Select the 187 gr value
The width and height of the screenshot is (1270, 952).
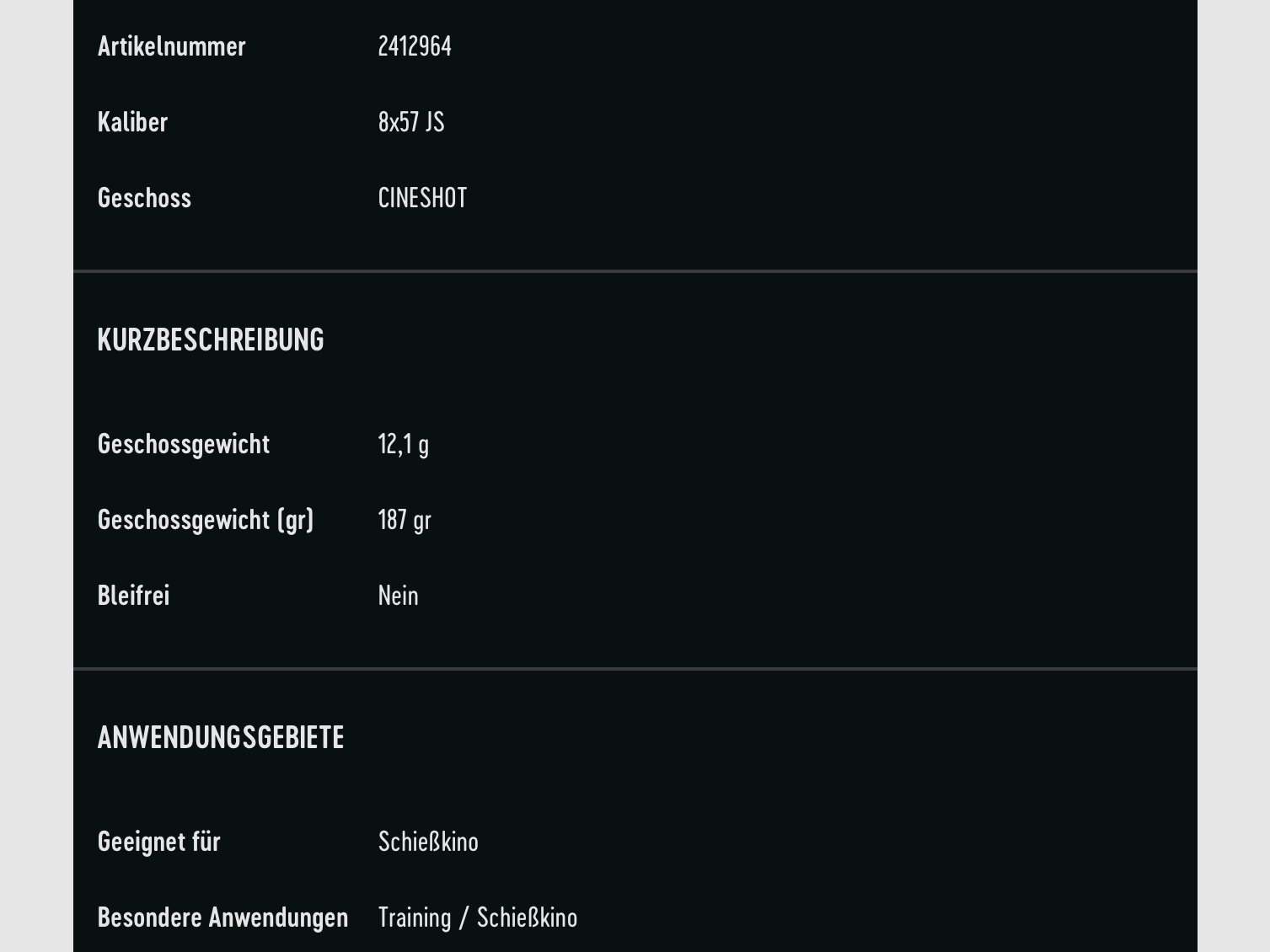click(405, 520)
